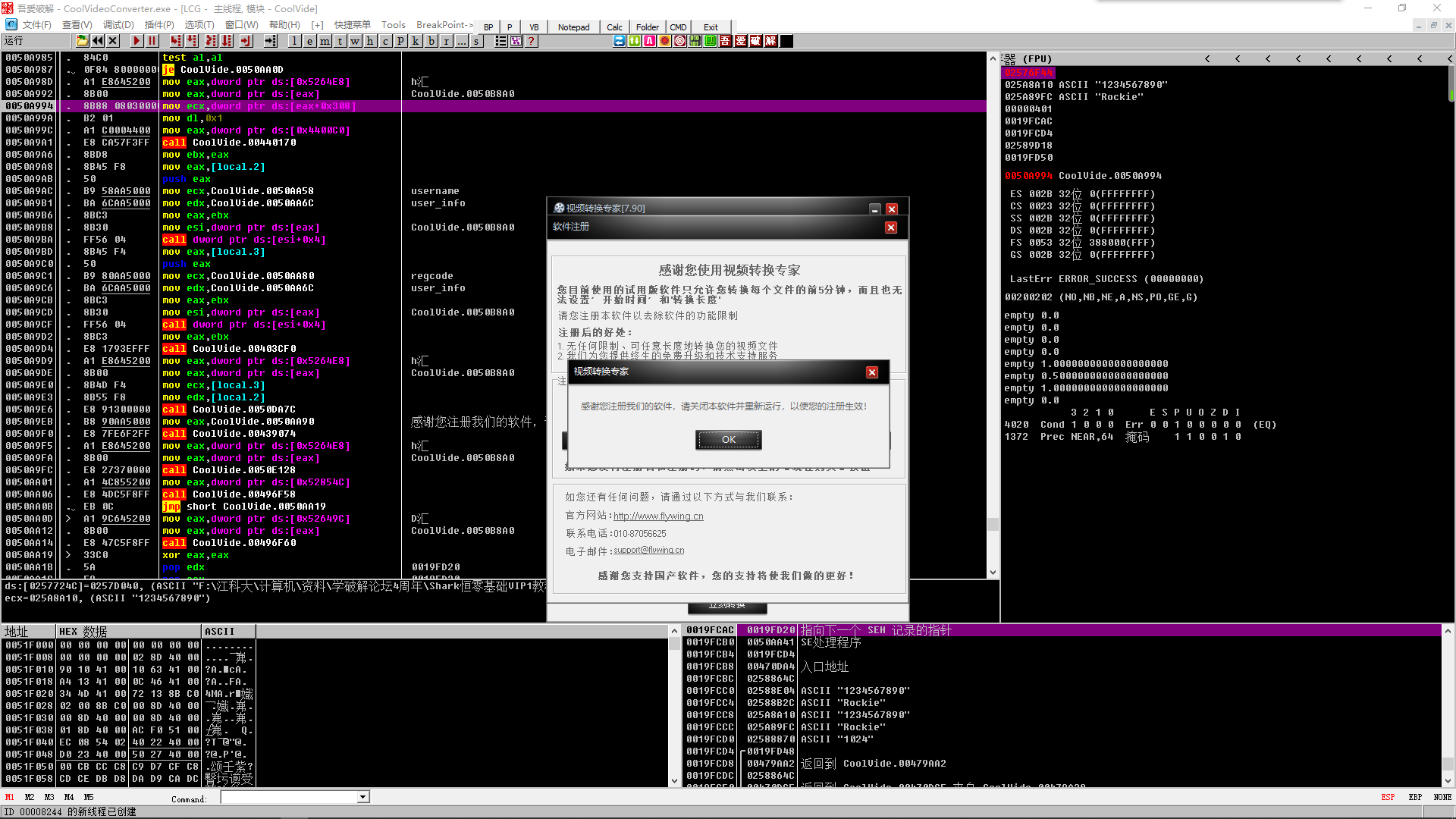Open the www.flywing.cn website link
The width and height of the screenshot is (1456, 819).
[x=658, y=516]
